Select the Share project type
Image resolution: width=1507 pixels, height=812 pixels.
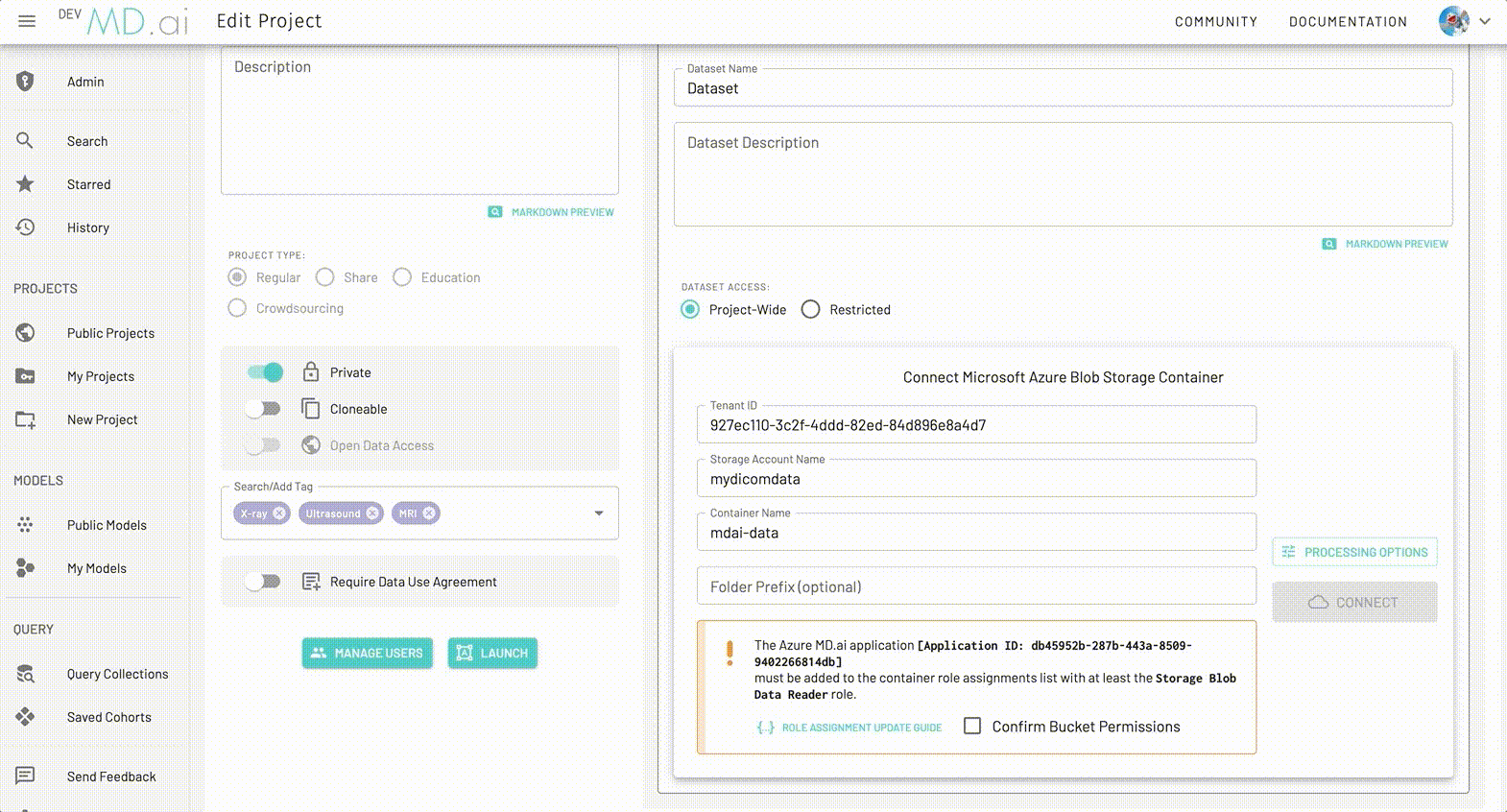click(325, 277)
